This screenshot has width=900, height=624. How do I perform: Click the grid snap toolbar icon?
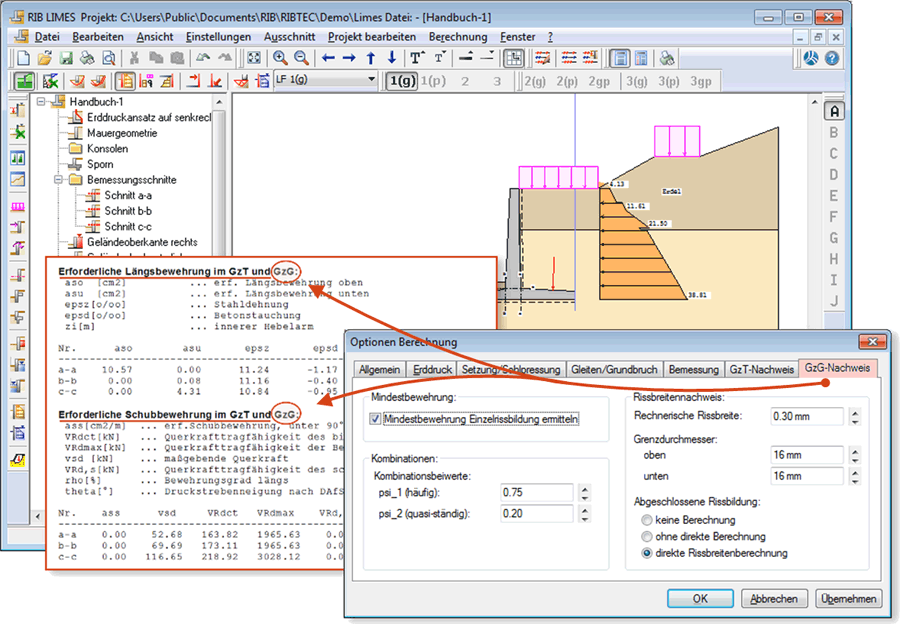(513, 58)
